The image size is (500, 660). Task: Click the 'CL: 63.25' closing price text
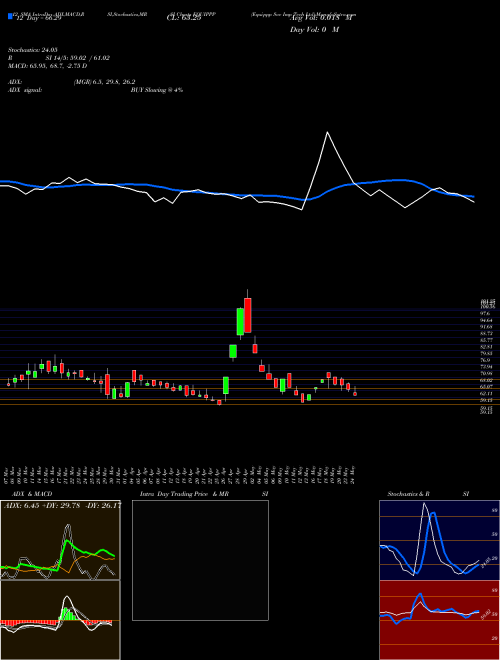point(184,18)
